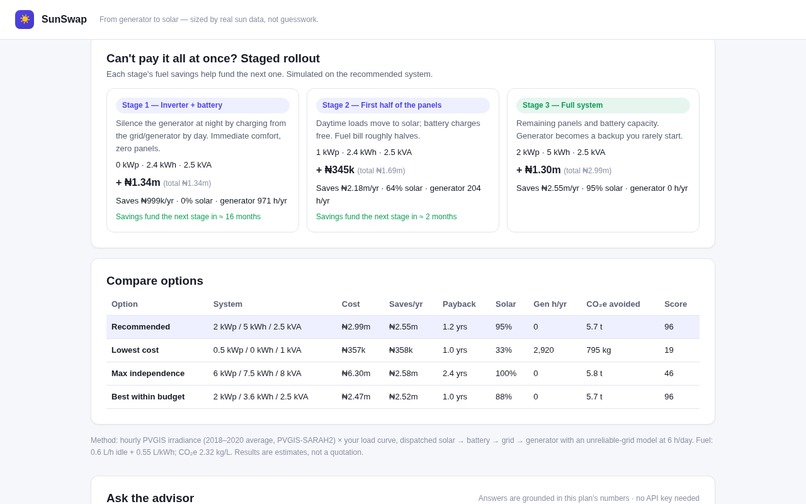Click the Option column header
Viewport: 806px width, 504px height.
coord(124,304)
